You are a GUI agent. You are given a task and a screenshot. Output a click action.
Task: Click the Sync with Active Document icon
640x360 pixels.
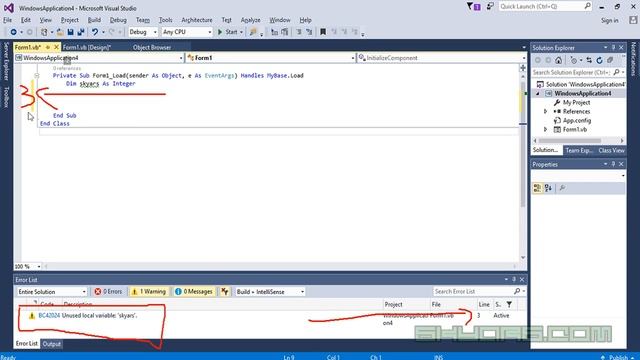tap(589, 60)
